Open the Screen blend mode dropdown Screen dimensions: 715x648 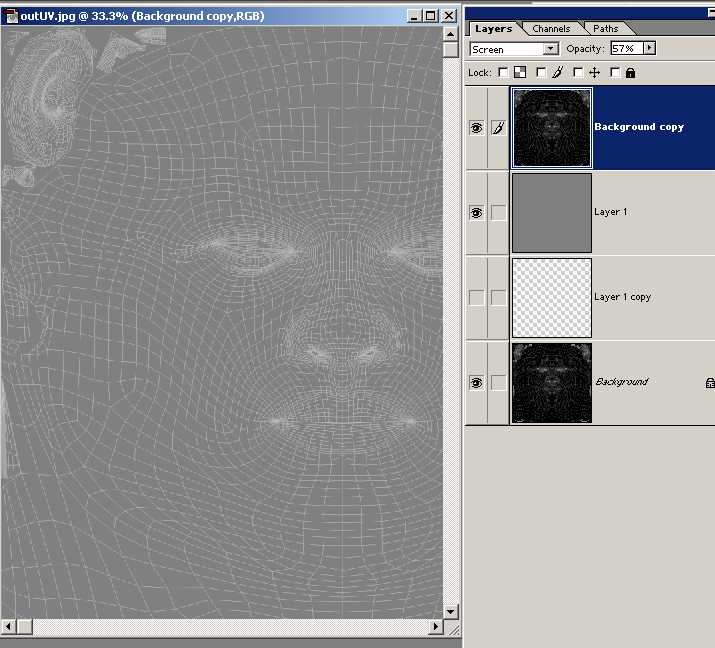[551, 49]
